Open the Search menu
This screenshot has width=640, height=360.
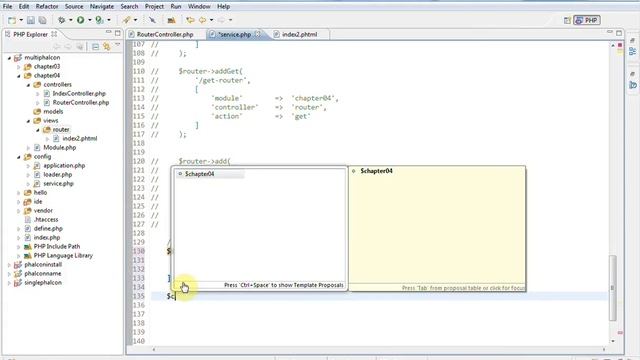(129, 7)
